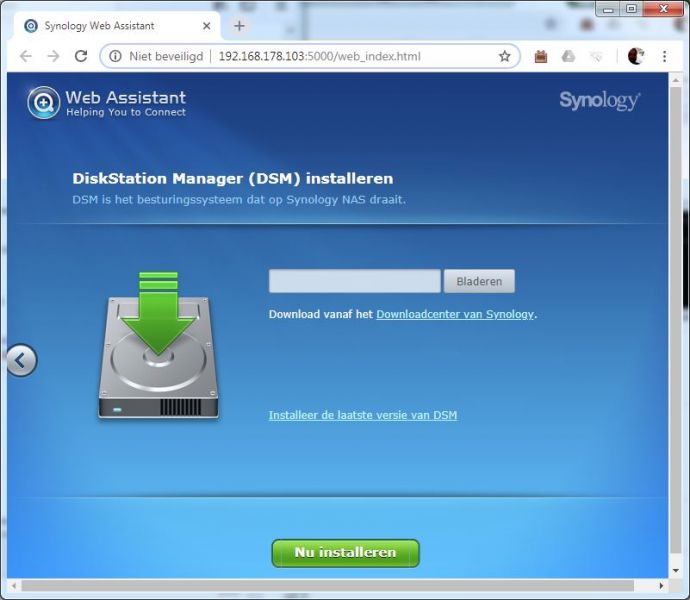Viewport: 690px width, 600px height.
Task: Click Installeer de laatste versie van DSM
Action: (363, 415)
